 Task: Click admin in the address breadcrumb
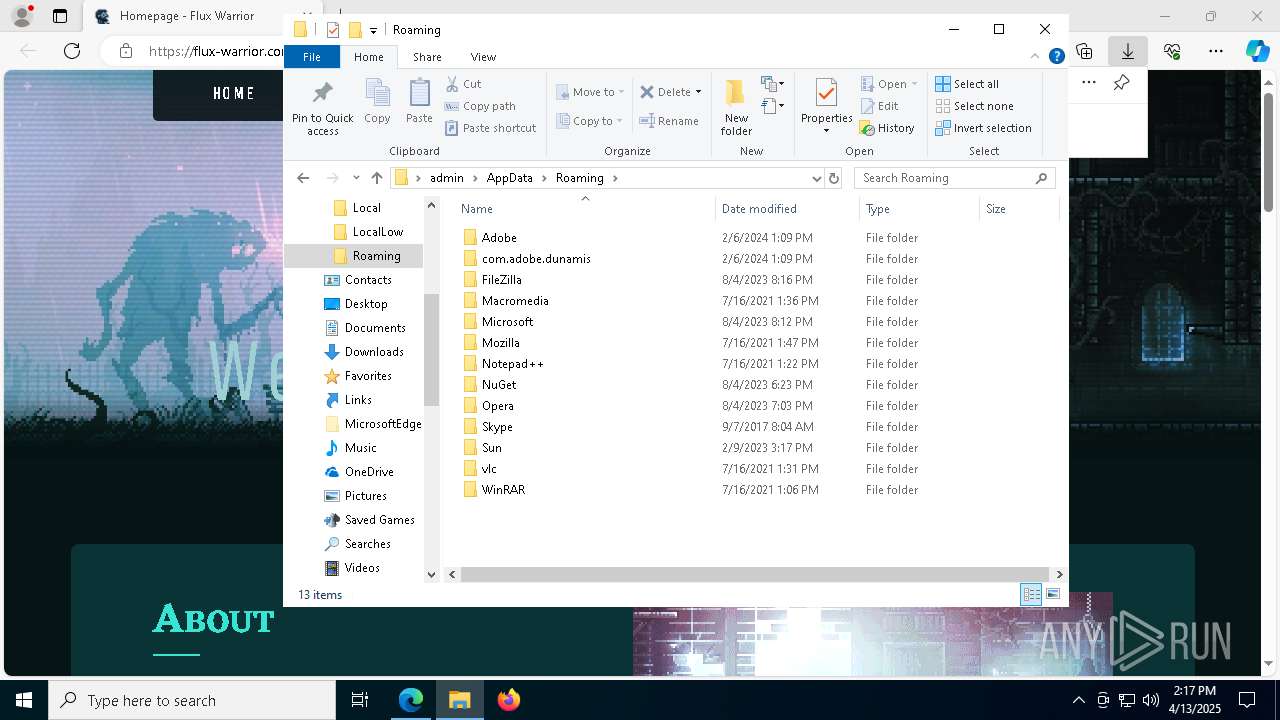447,178
